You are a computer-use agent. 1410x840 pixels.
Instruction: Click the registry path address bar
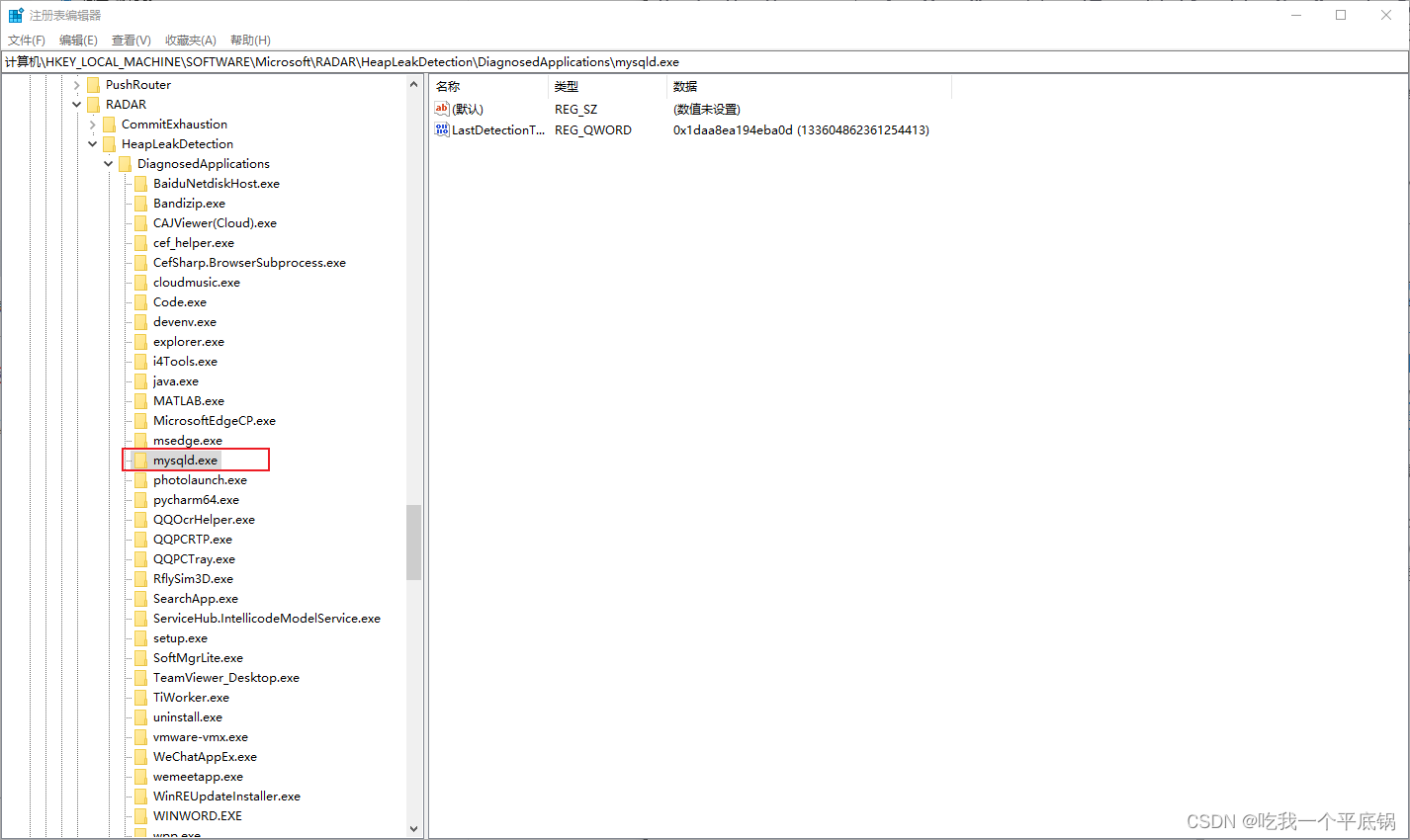[705, 62]
